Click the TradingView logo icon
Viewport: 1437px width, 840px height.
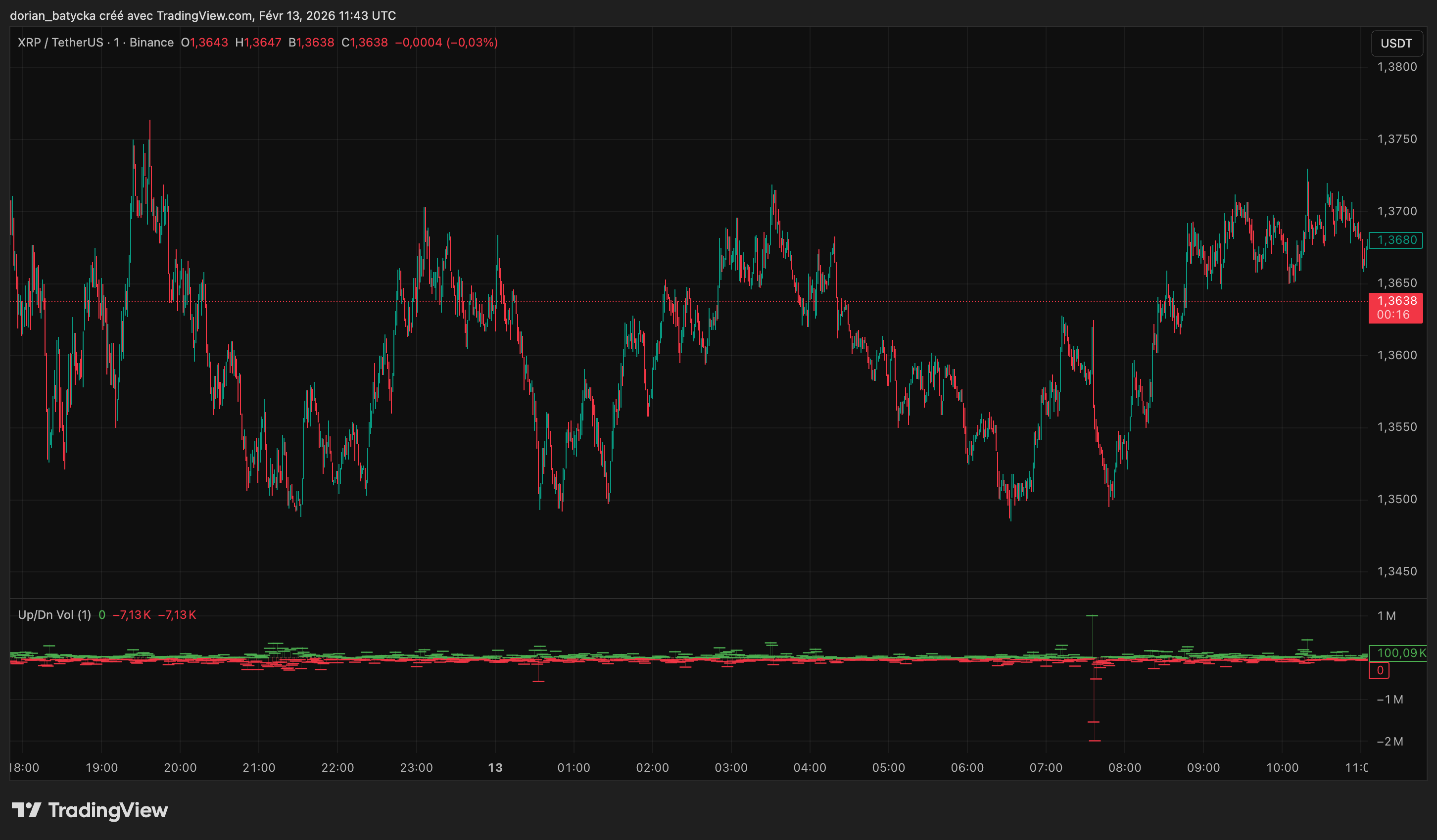click(26, 810)
